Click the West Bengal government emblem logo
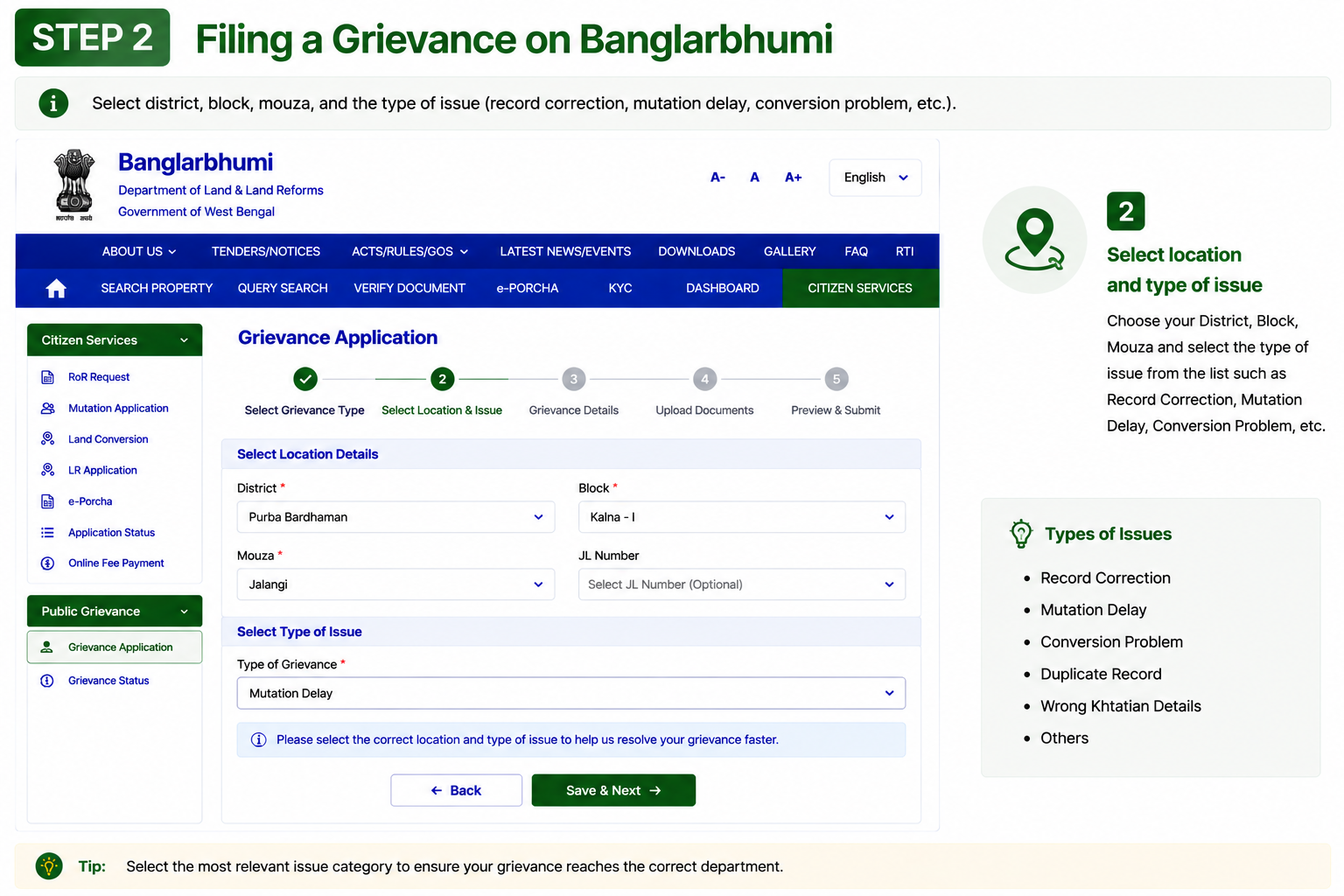Screen dimensions: 1344x896 click(74, 185)
